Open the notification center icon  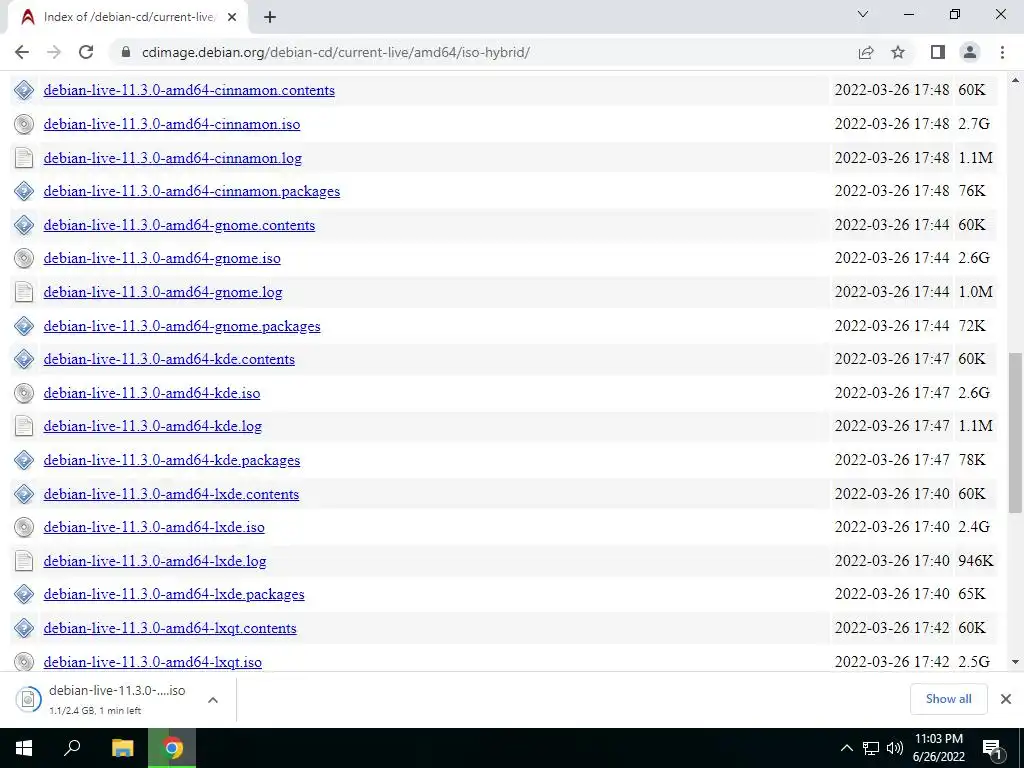[992, 748]
